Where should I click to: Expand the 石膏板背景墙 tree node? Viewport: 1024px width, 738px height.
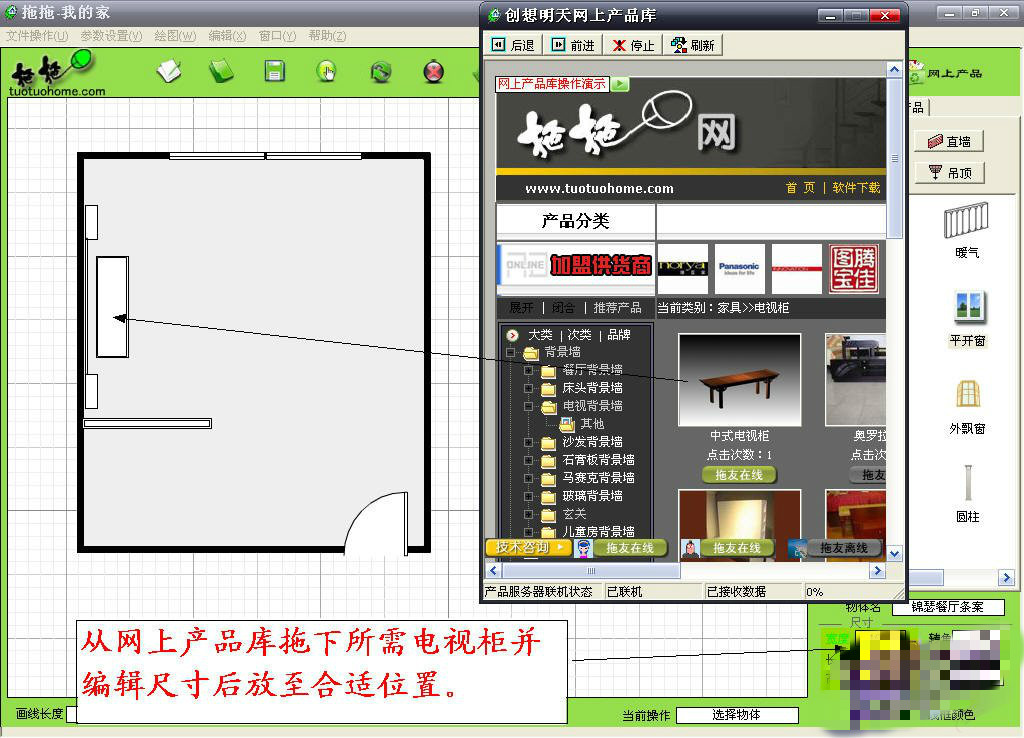coord(528,460)
